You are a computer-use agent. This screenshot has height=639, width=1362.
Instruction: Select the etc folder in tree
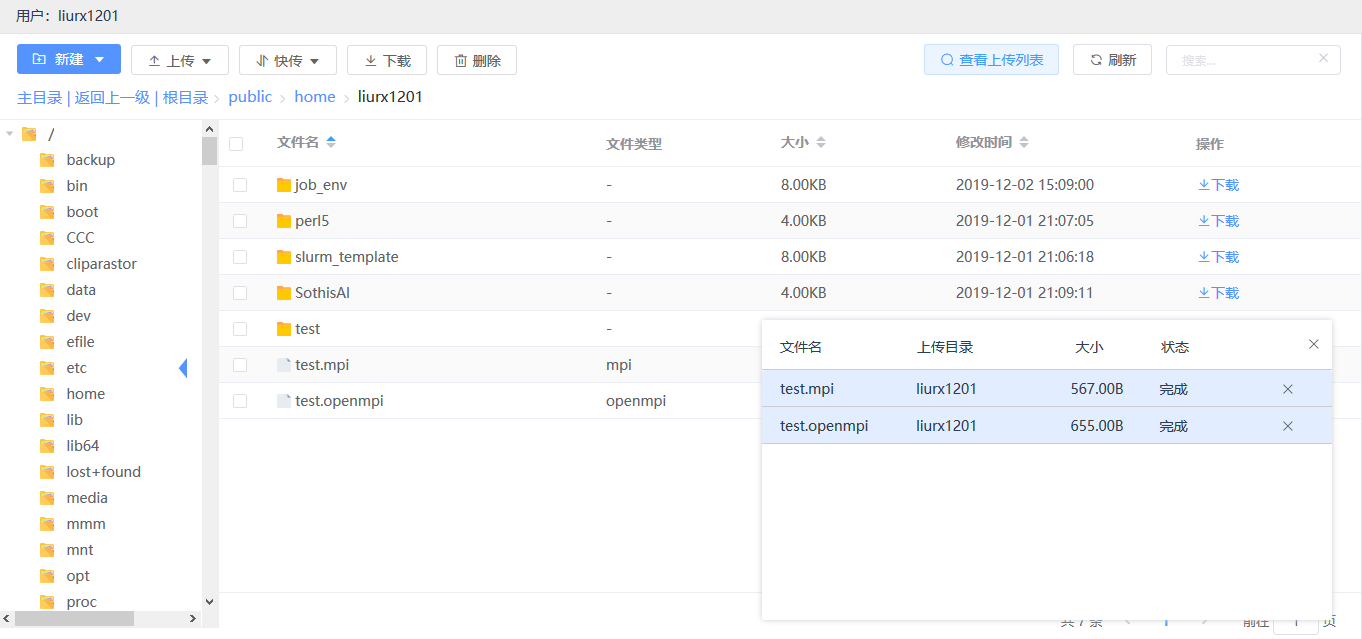tap(77, 368)
